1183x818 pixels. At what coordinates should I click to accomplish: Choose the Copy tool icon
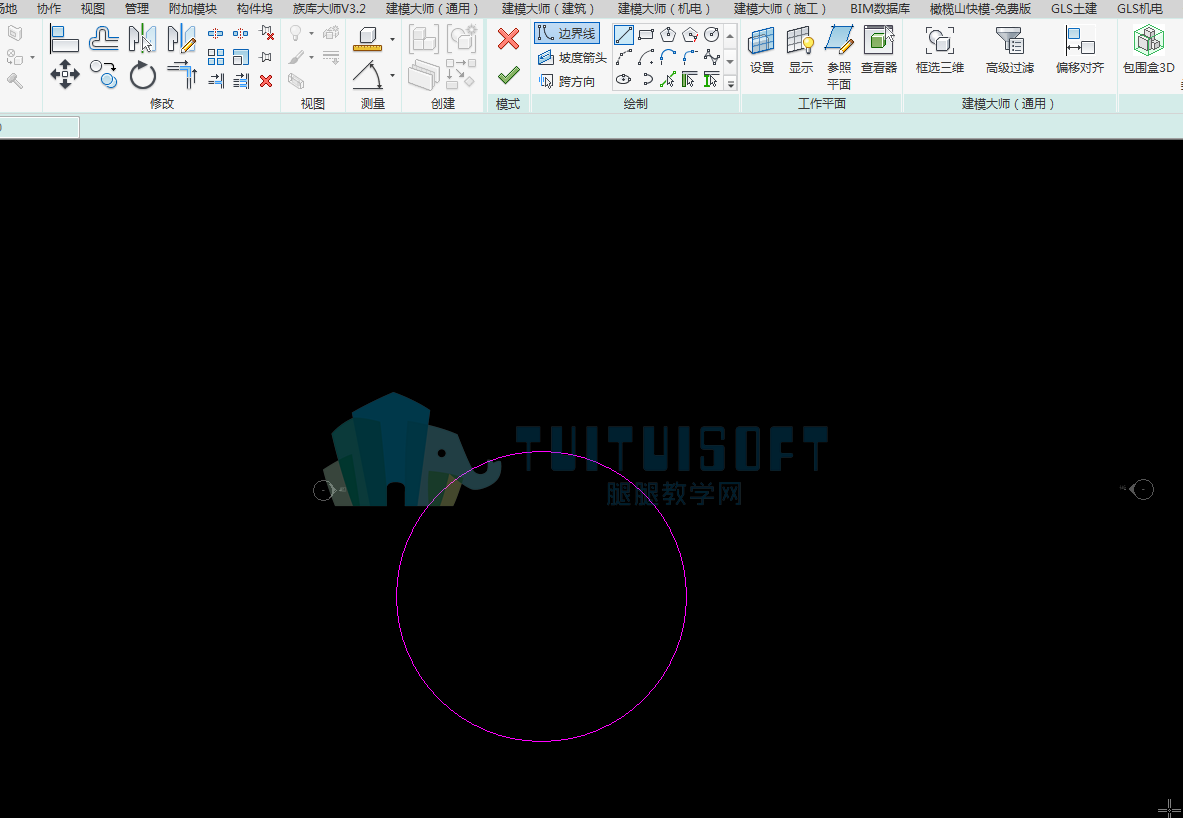click(103, 74)
